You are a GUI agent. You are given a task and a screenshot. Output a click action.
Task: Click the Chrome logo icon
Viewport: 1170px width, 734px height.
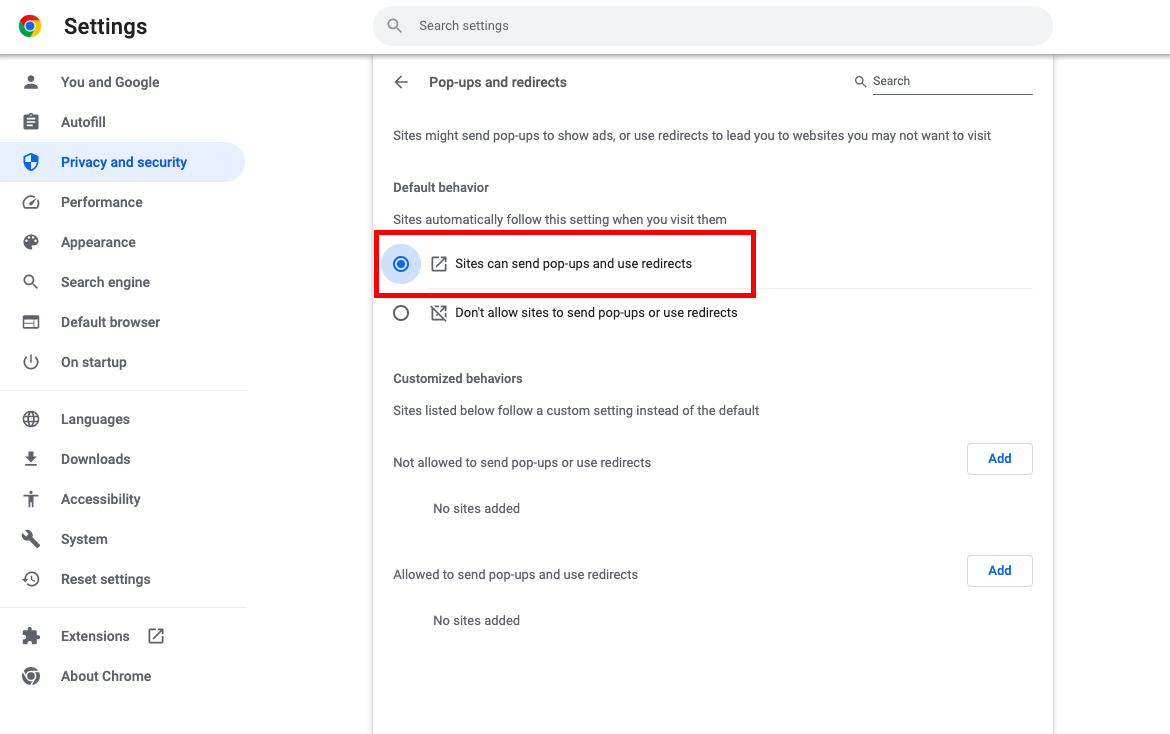(30, 27)
